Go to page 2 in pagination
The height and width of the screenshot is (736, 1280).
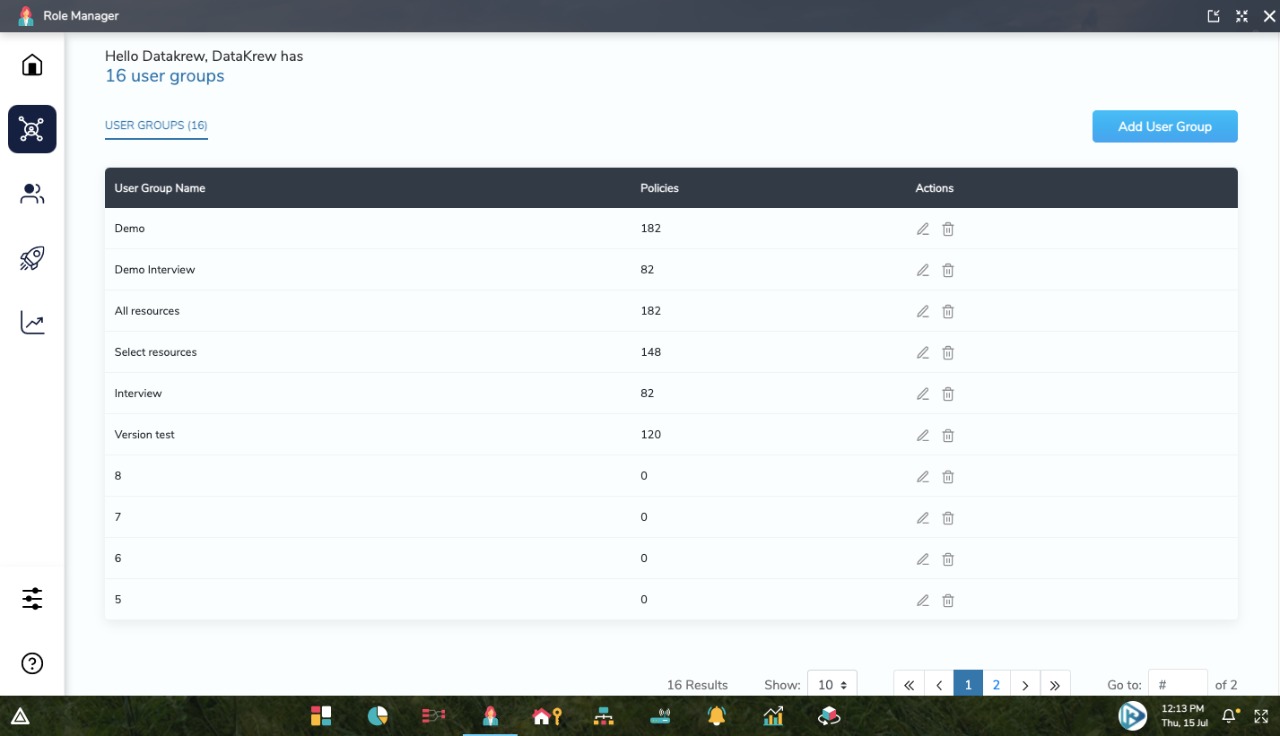996,685
